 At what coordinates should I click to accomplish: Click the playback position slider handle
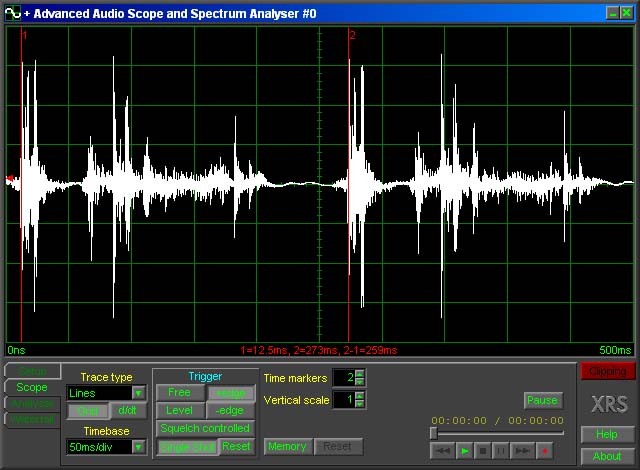click(x=434, y=433)
